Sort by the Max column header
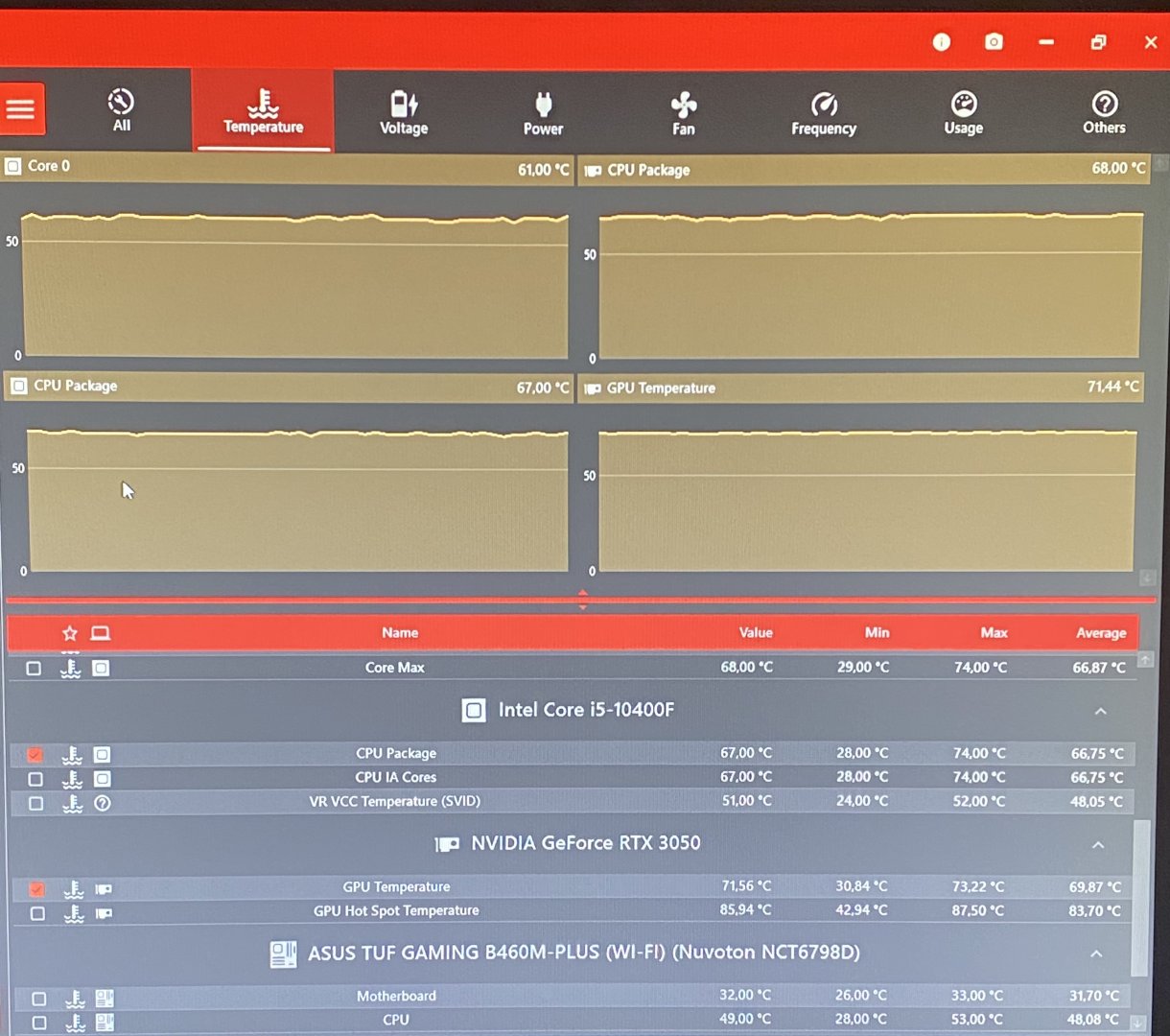The width and height of the screenshot is (1170, 1036). coord(994,633)
